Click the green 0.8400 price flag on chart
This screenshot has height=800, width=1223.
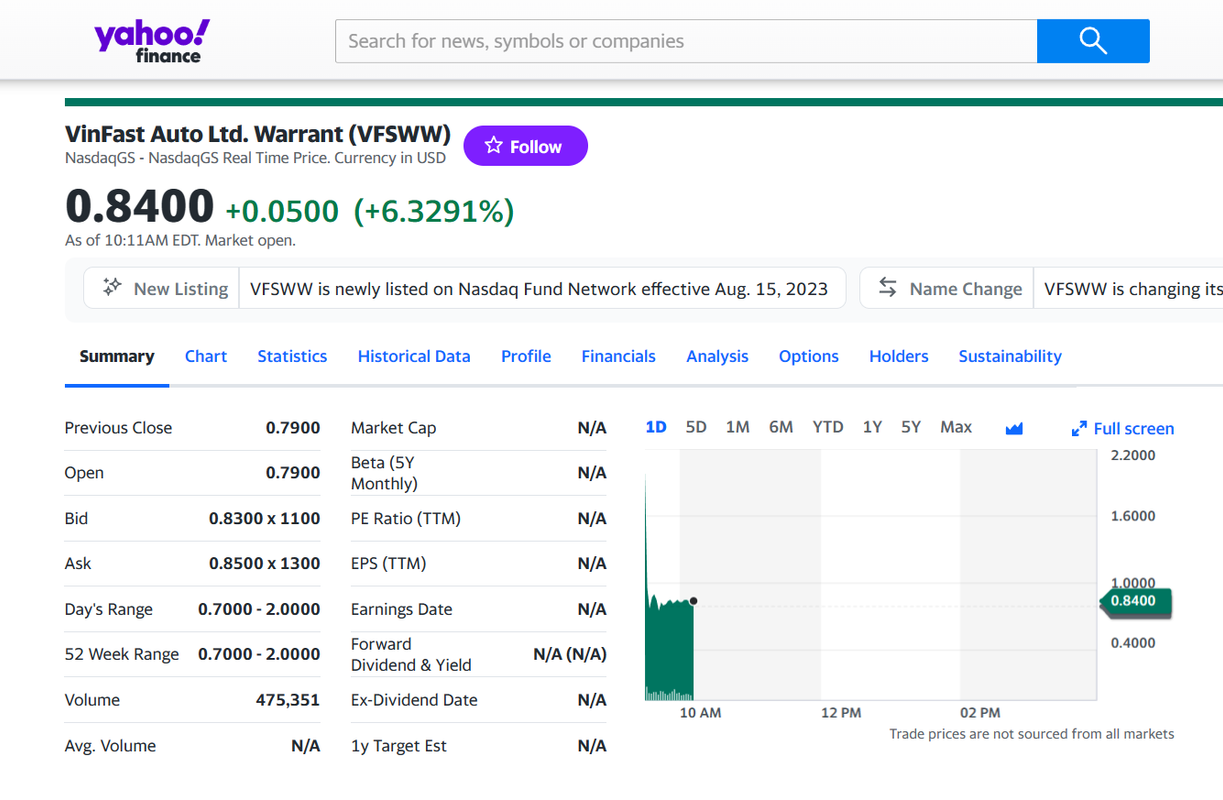pos(1134,601)
